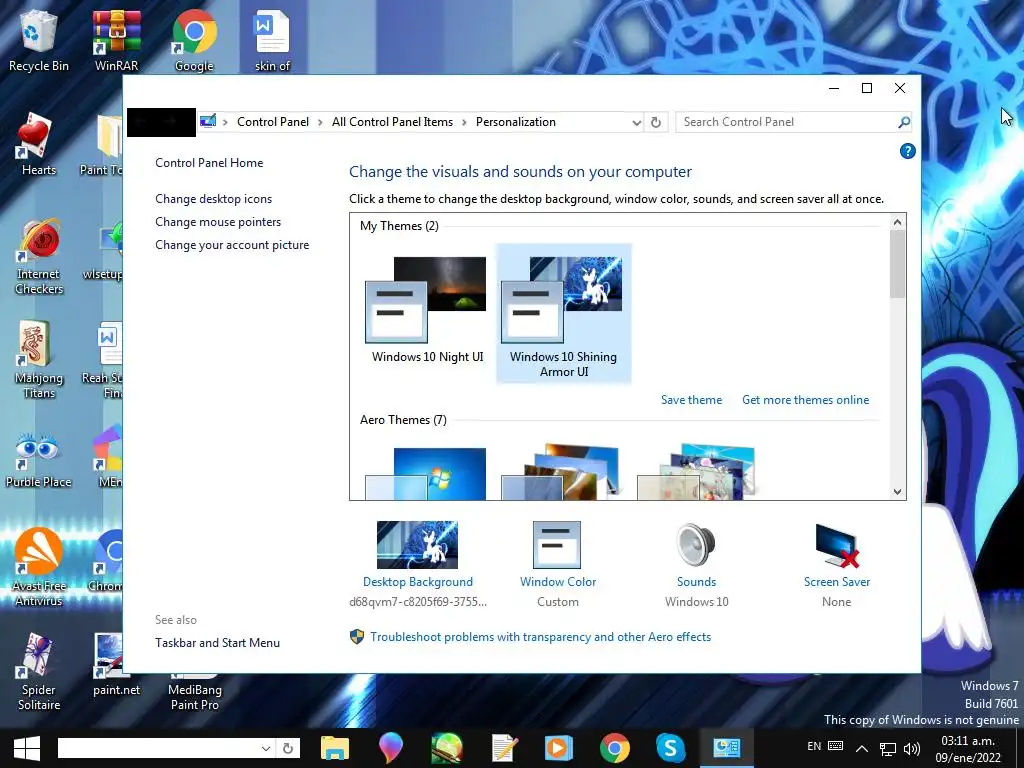Click the theme list scroll down arrow

point(897,492)
